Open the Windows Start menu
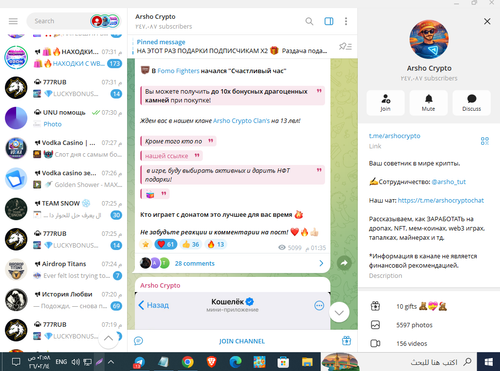Screen dimensions: 500x371 click(x=489, y=362)
